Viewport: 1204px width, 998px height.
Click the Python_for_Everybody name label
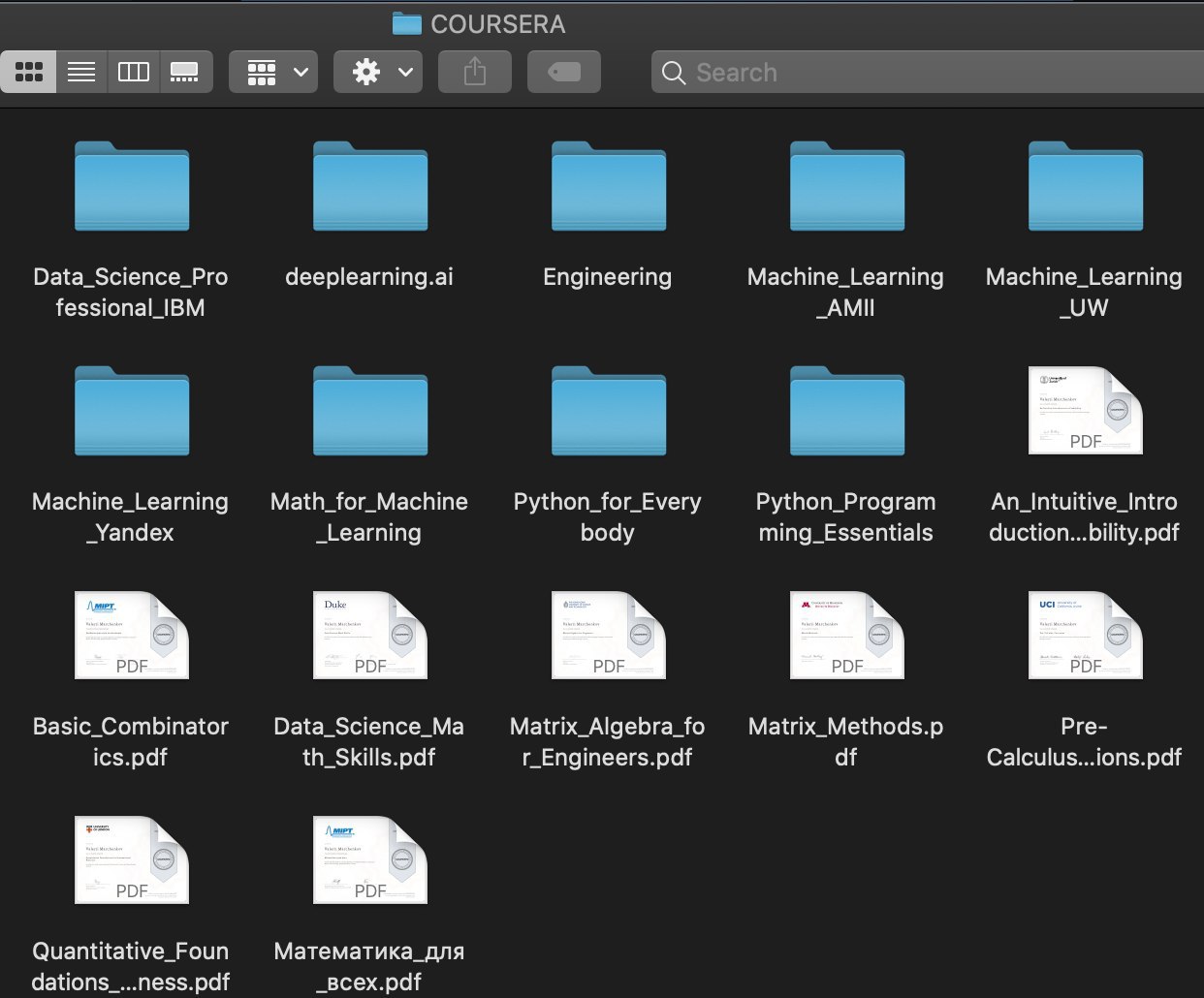point(608,517)
